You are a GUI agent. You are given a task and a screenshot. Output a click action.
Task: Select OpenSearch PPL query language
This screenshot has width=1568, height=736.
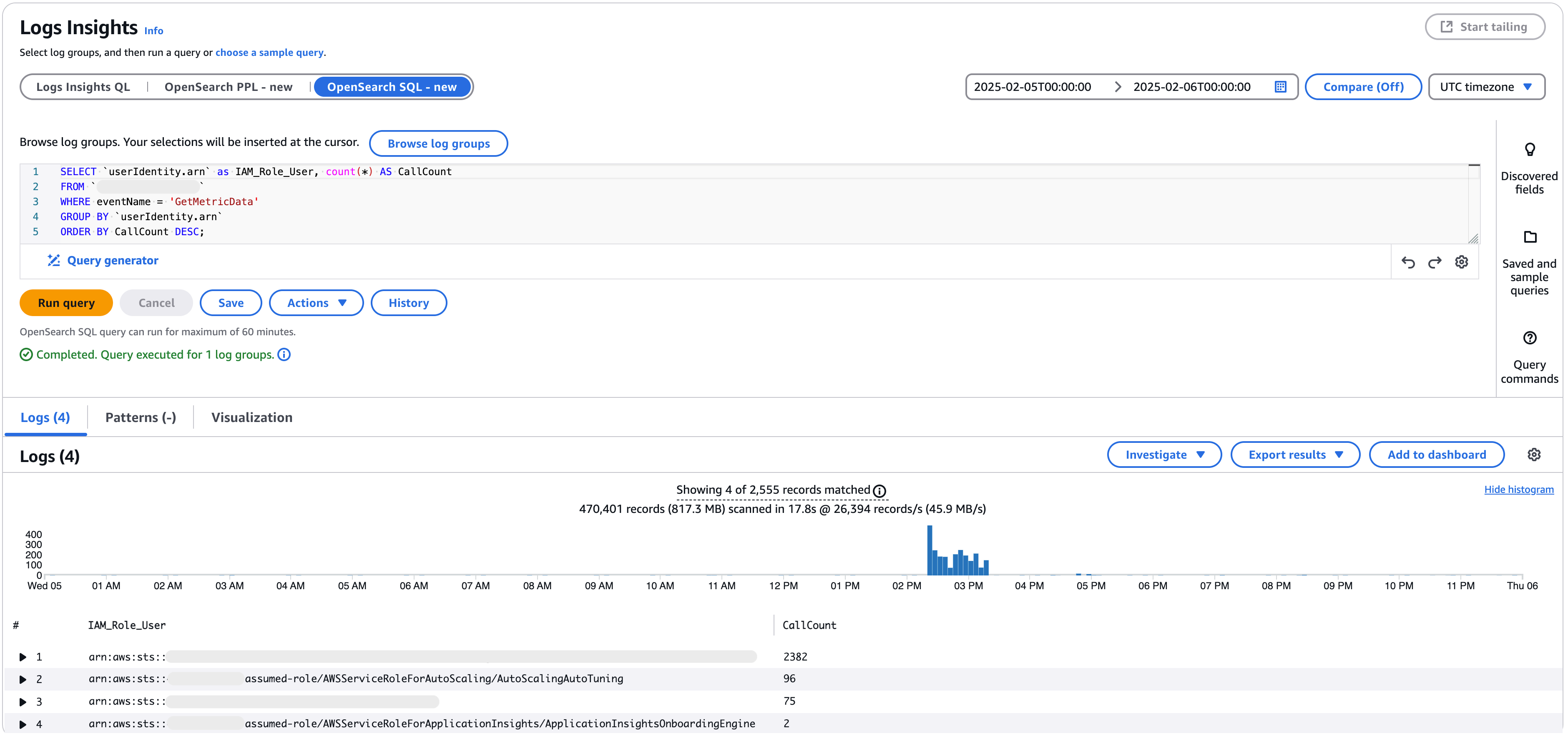click(228, 87)
